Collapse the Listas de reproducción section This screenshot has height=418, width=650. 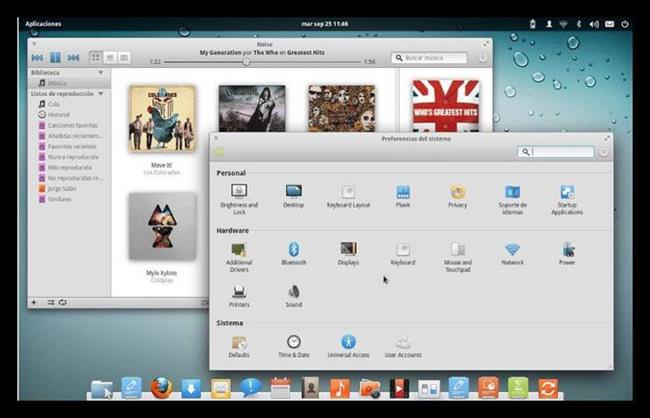click(x=100, y=94)
